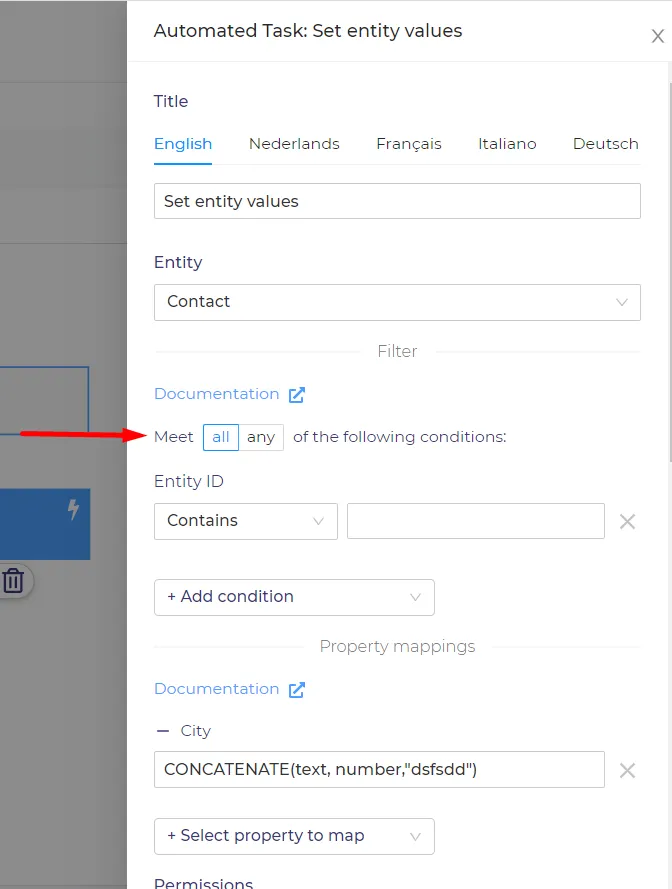This screenshot has height=889, width=672.
Task: Switch to the English title tab
Action: tap(183, 144)
